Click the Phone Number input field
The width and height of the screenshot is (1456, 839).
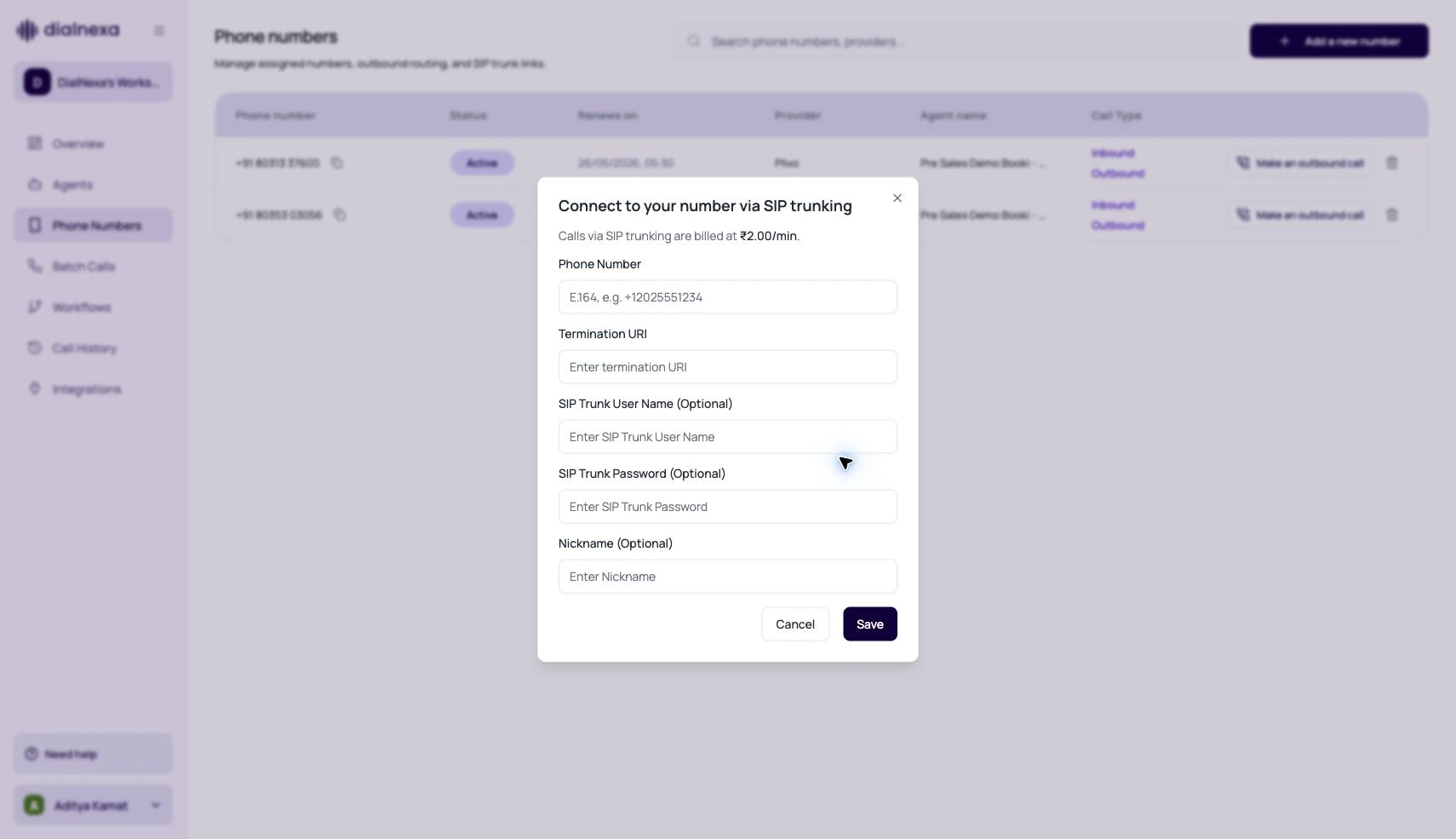(x=727, y=297)
